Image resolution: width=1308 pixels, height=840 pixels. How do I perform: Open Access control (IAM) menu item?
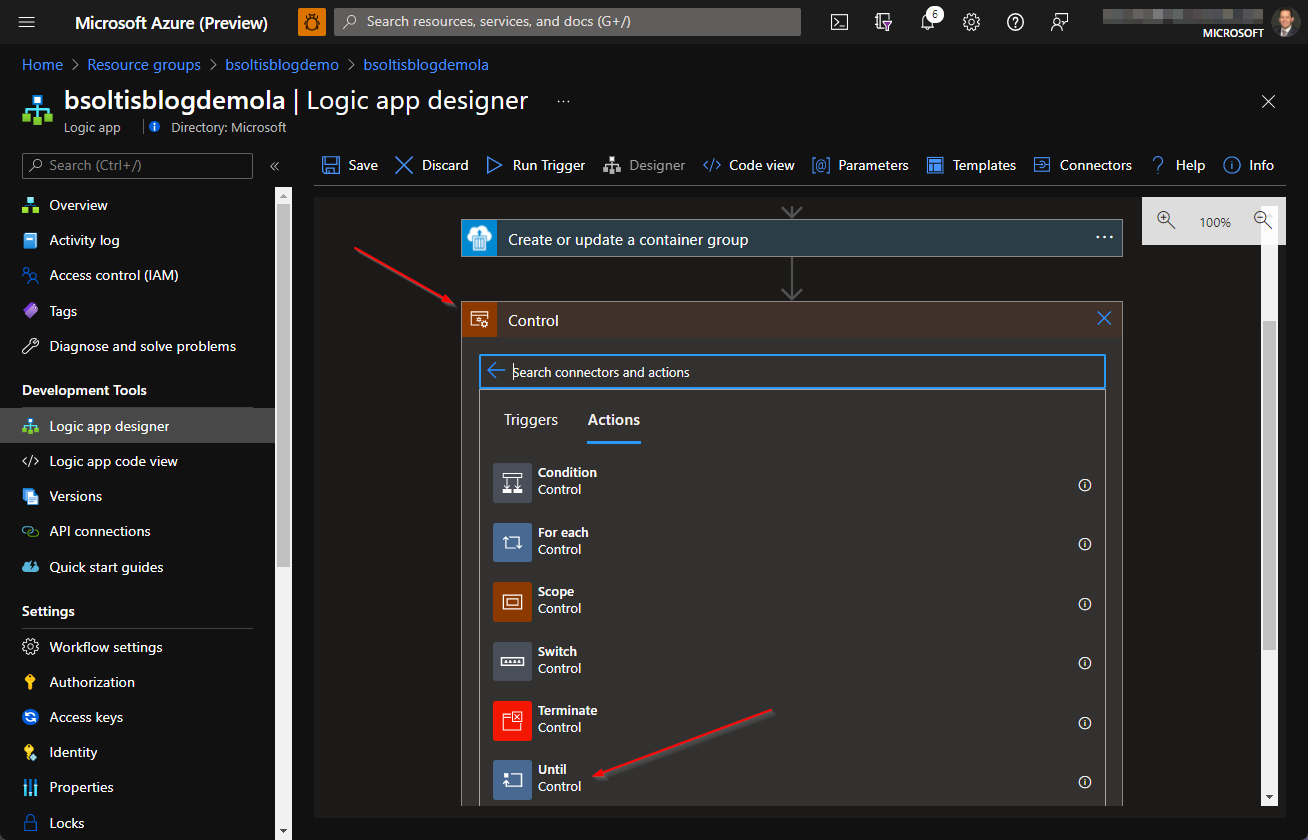pos(114,275)
